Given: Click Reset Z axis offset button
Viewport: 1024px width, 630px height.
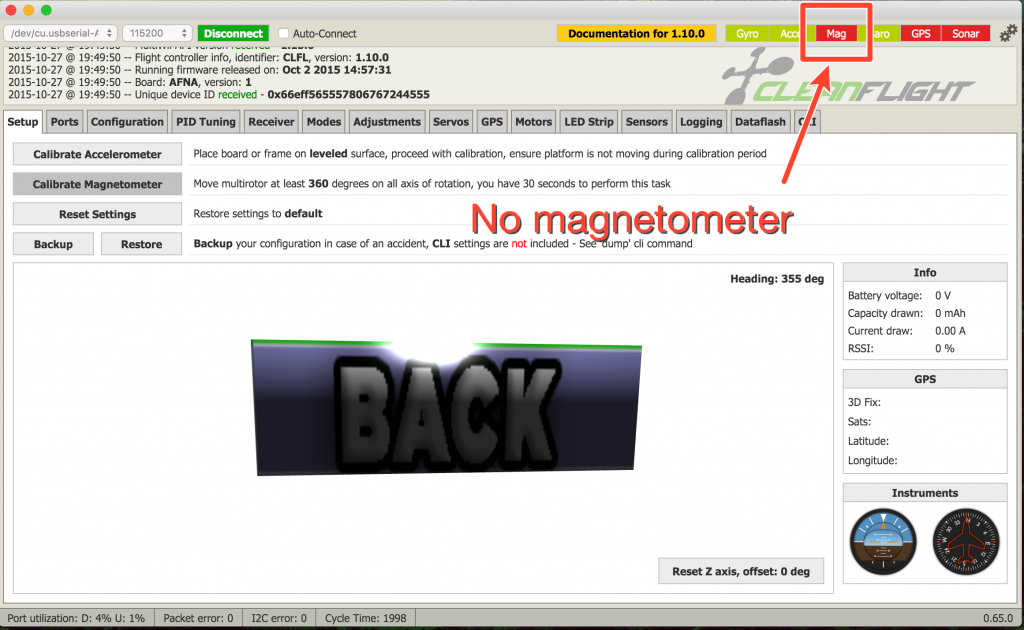Looking at the screenshot, I should (x=740, y=570).
